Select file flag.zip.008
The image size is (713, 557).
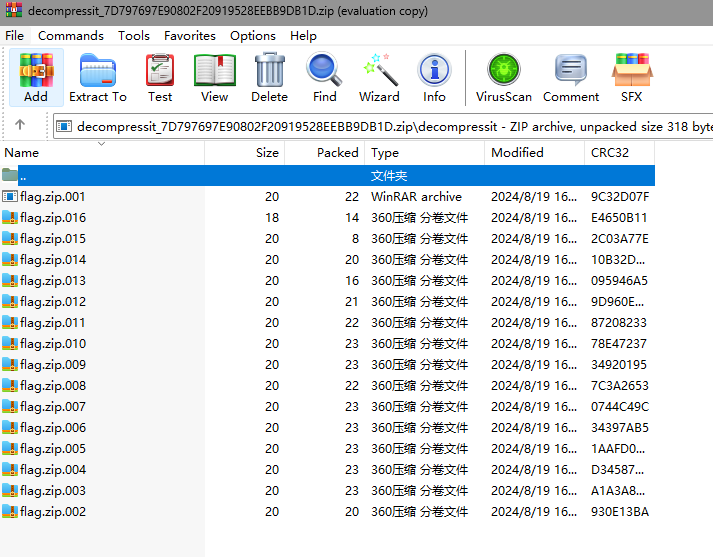click(x=53, y=386)
